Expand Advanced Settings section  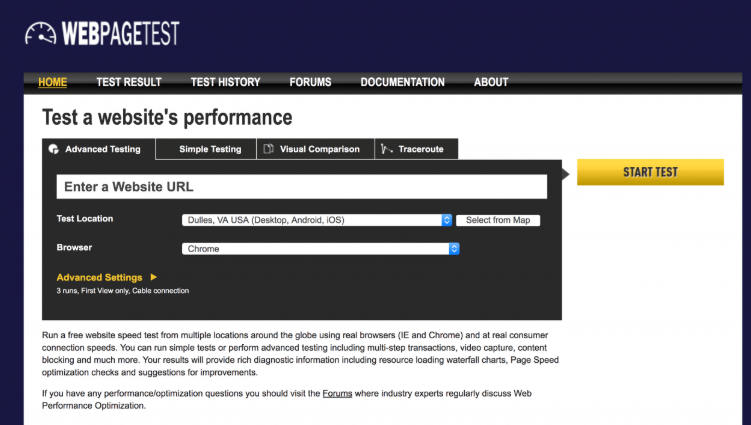point(107,277)
